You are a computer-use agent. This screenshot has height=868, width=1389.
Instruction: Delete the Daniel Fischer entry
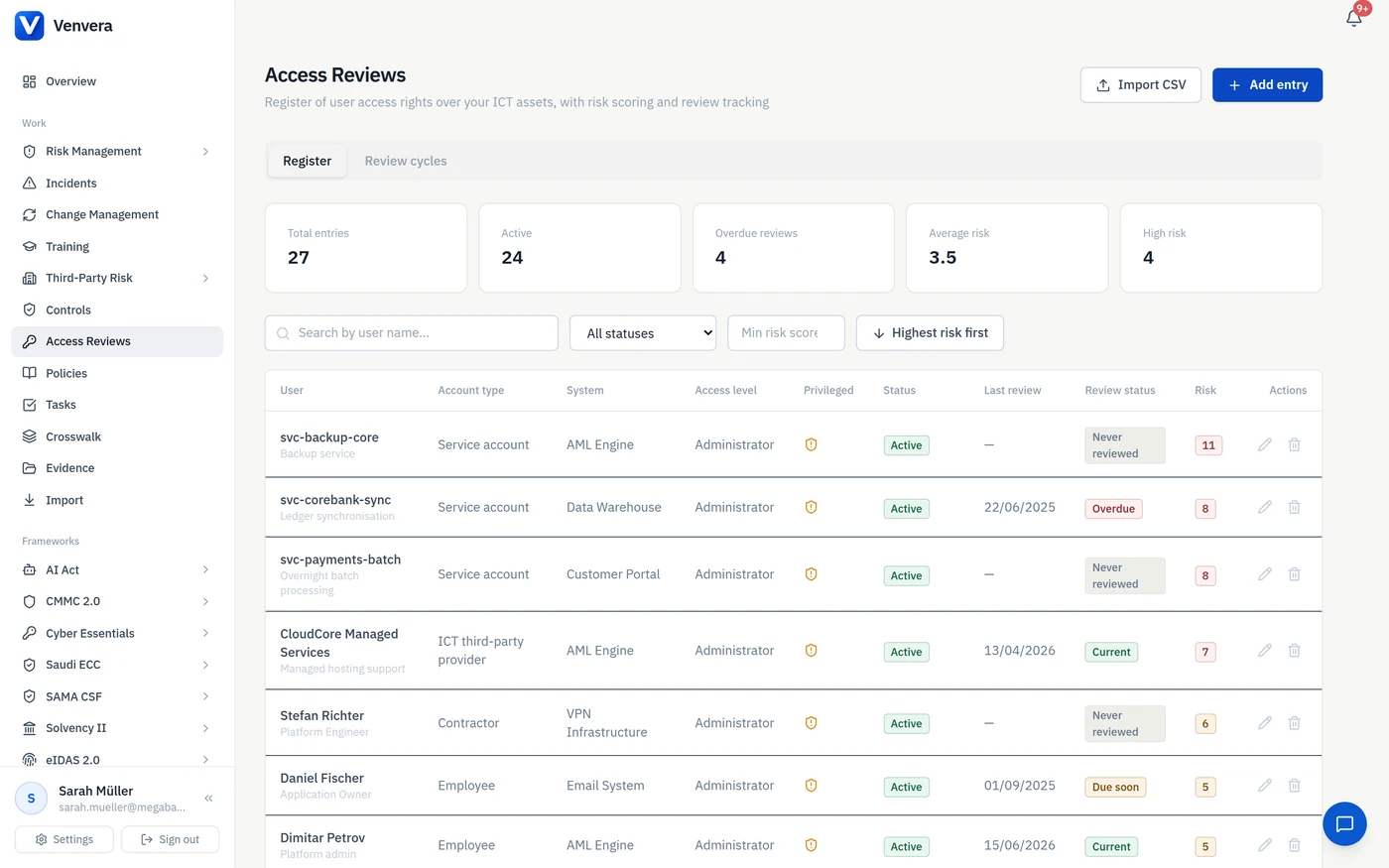pyautogui.click(x=1295, y=786)
